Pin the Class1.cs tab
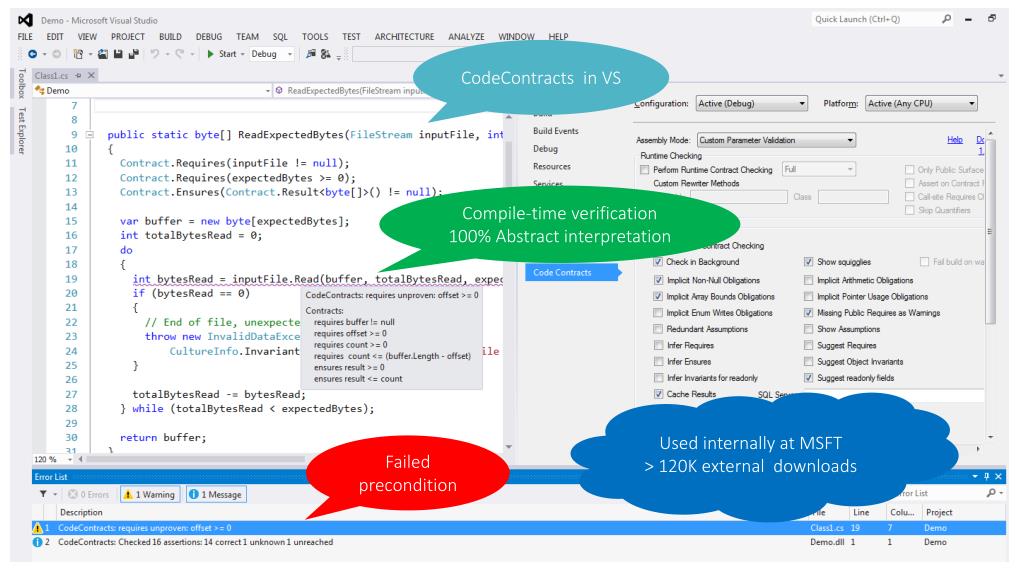1024x576 pixels. 78,76
